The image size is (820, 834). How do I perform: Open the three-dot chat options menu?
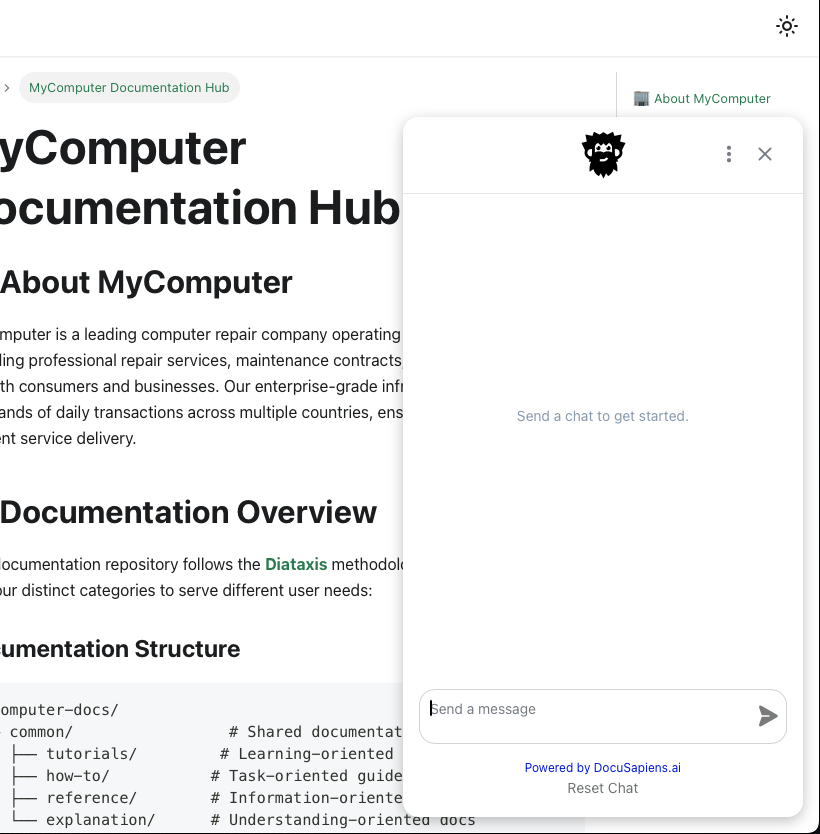pyautogui.click(x=729, y=154)
